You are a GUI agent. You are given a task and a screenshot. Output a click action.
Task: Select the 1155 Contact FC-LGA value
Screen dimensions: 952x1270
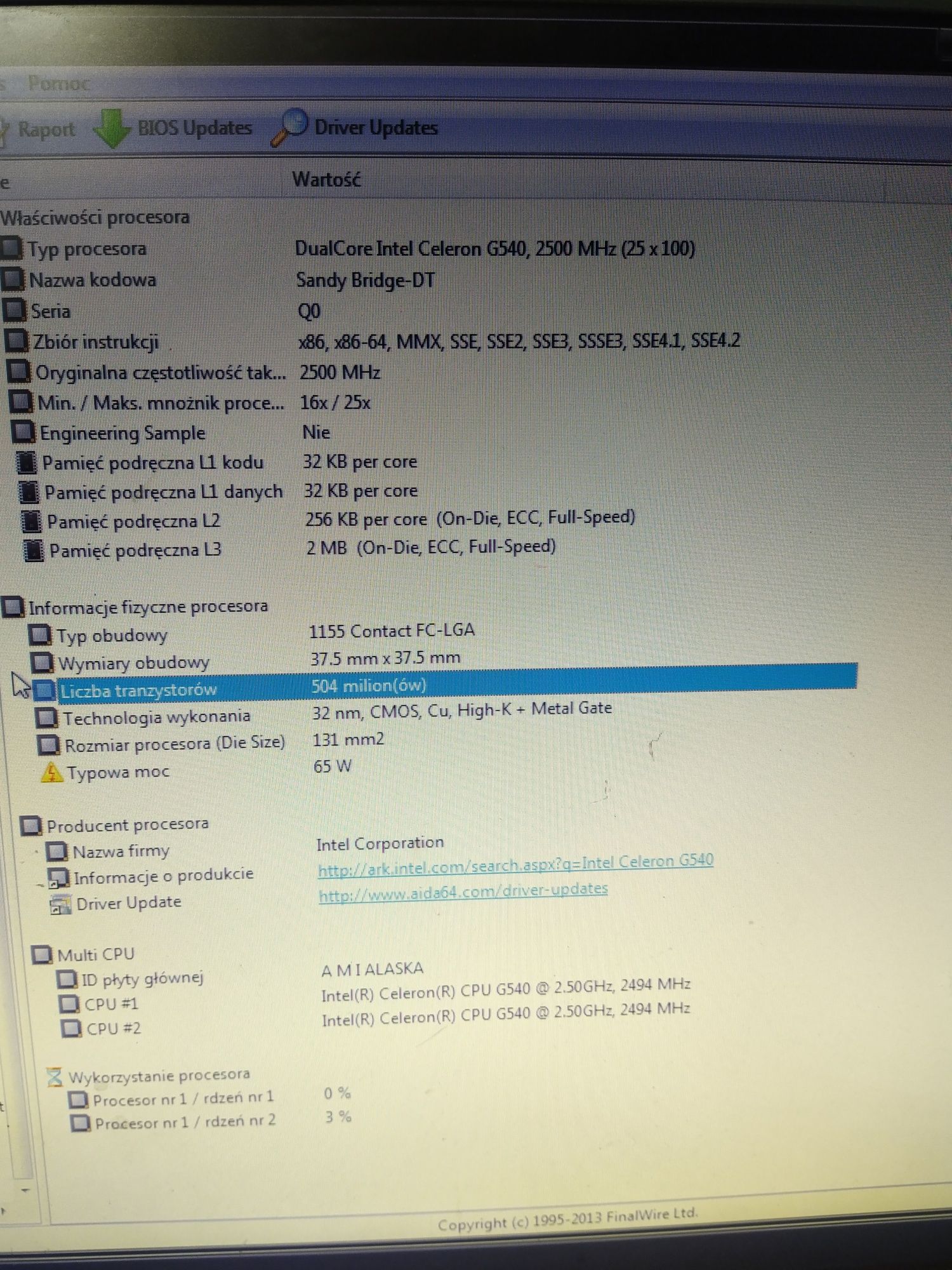point(392,631)
